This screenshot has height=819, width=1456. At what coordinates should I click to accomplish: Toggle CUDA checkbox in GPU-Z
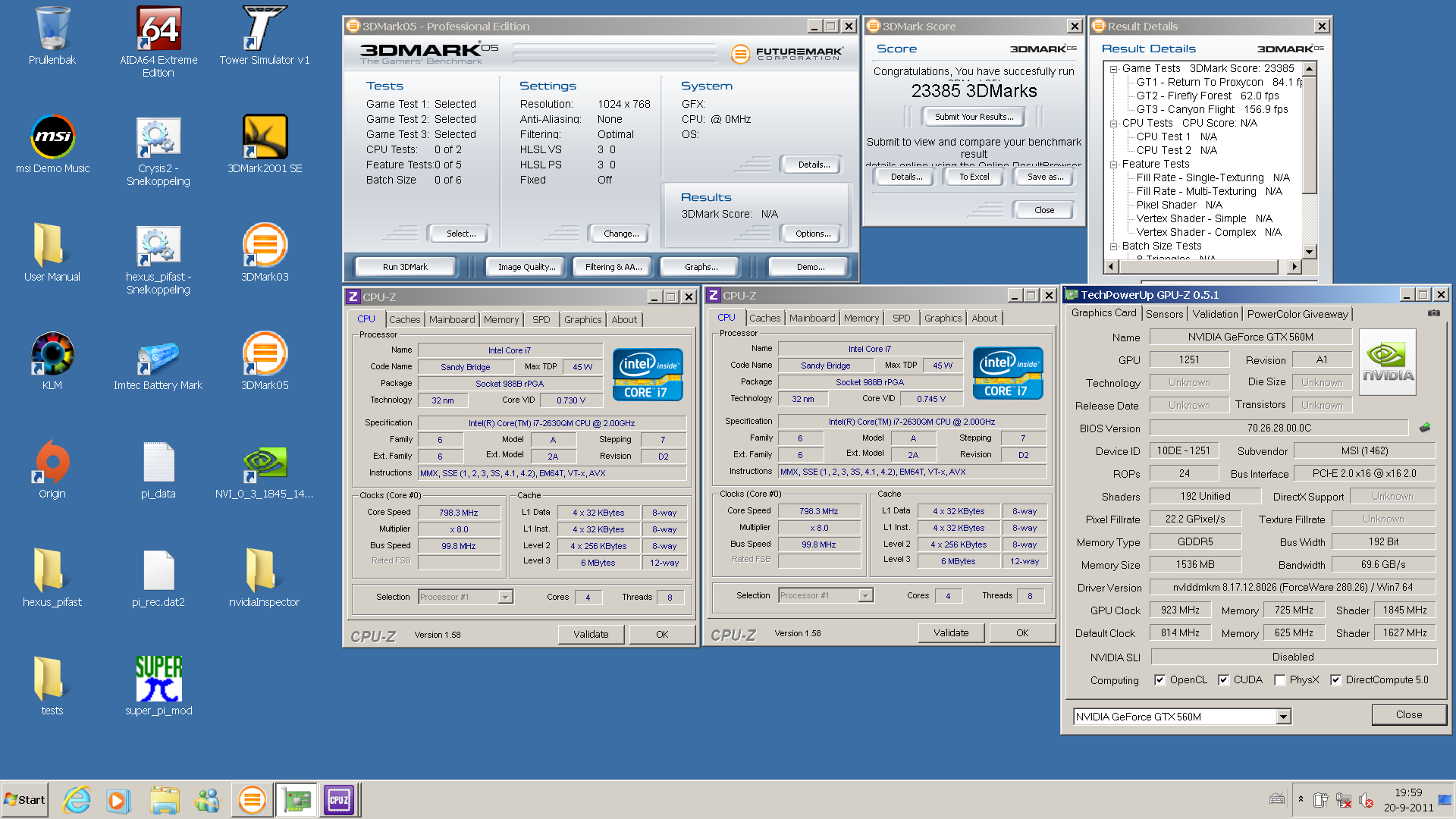1223,680
